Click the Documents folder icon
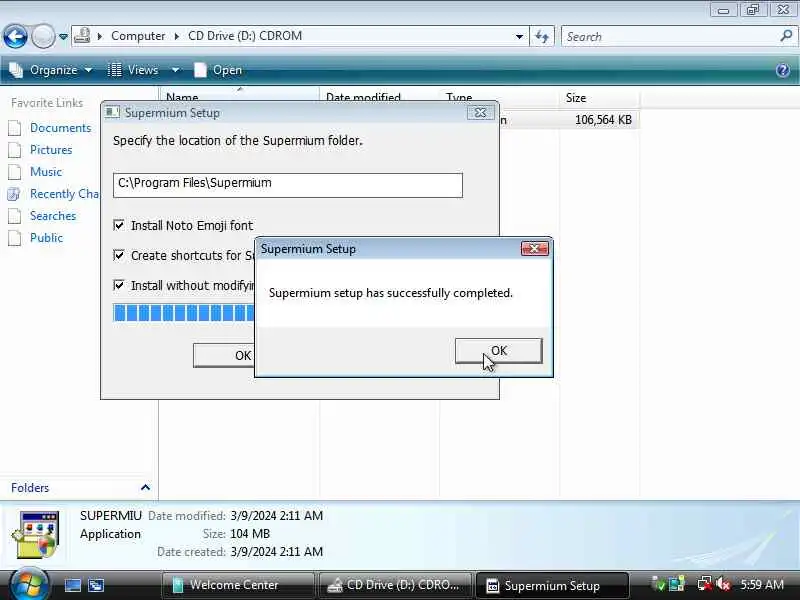 (15, 128)
